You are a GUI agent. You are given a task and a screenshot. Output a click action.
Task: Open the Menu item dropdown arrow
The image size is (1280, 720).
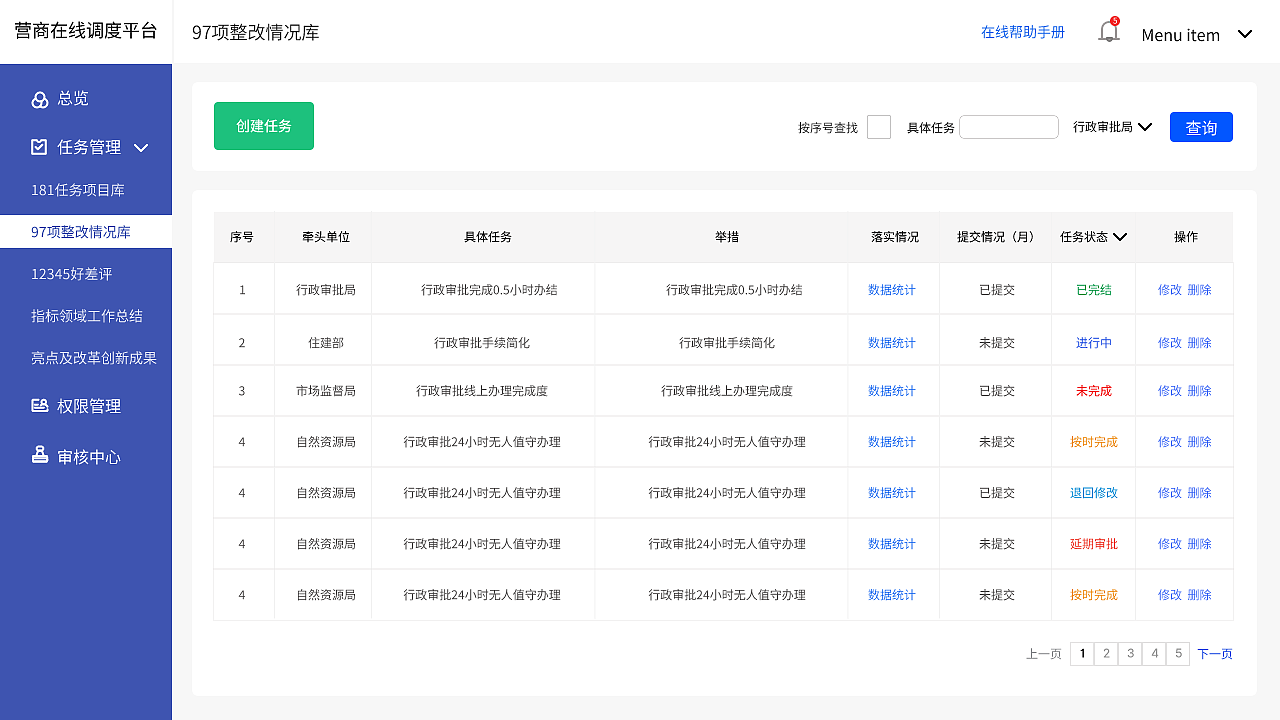[x=1245, y=34]
